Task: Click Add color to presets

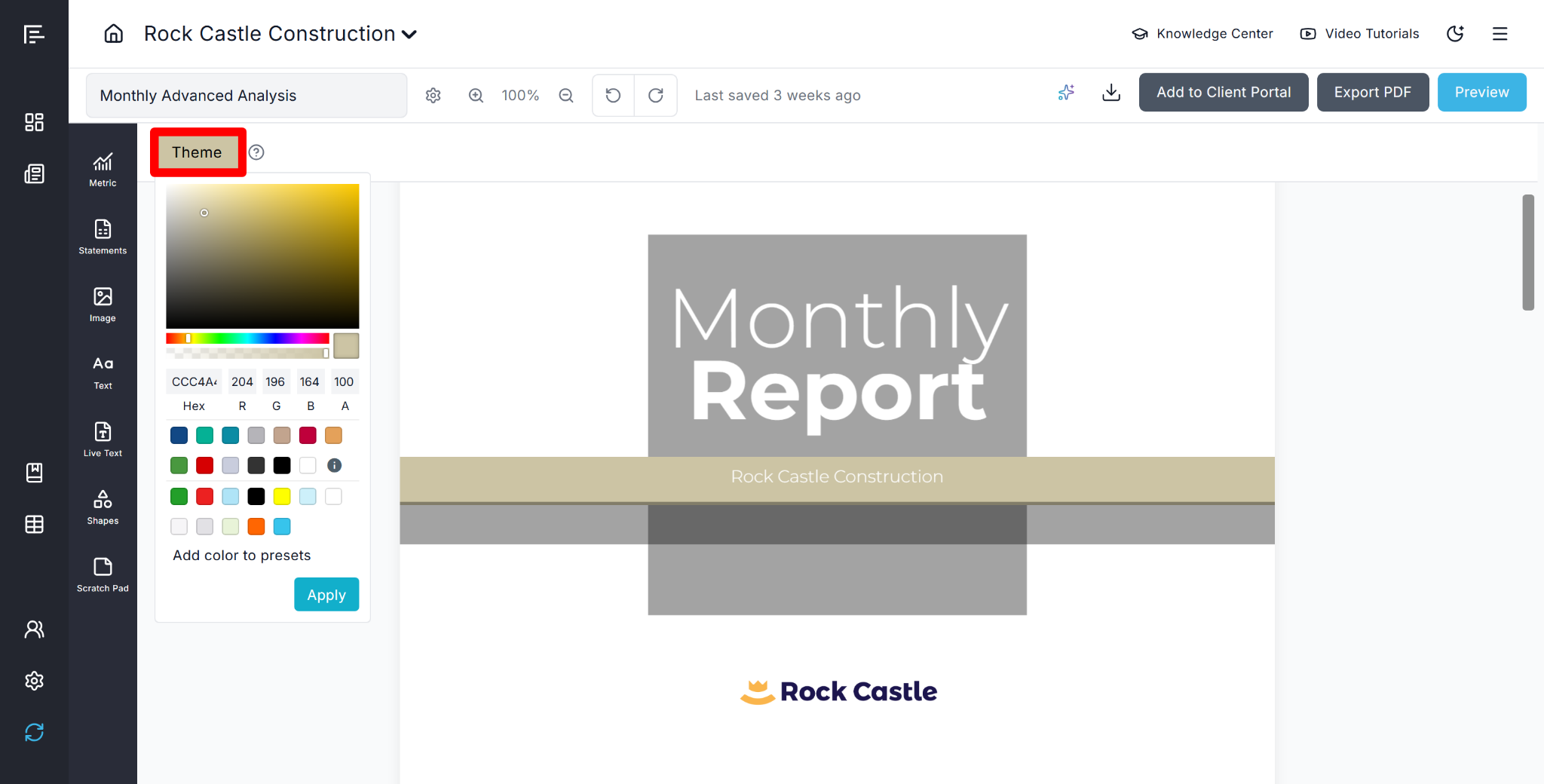Action: tap(242, 556)
